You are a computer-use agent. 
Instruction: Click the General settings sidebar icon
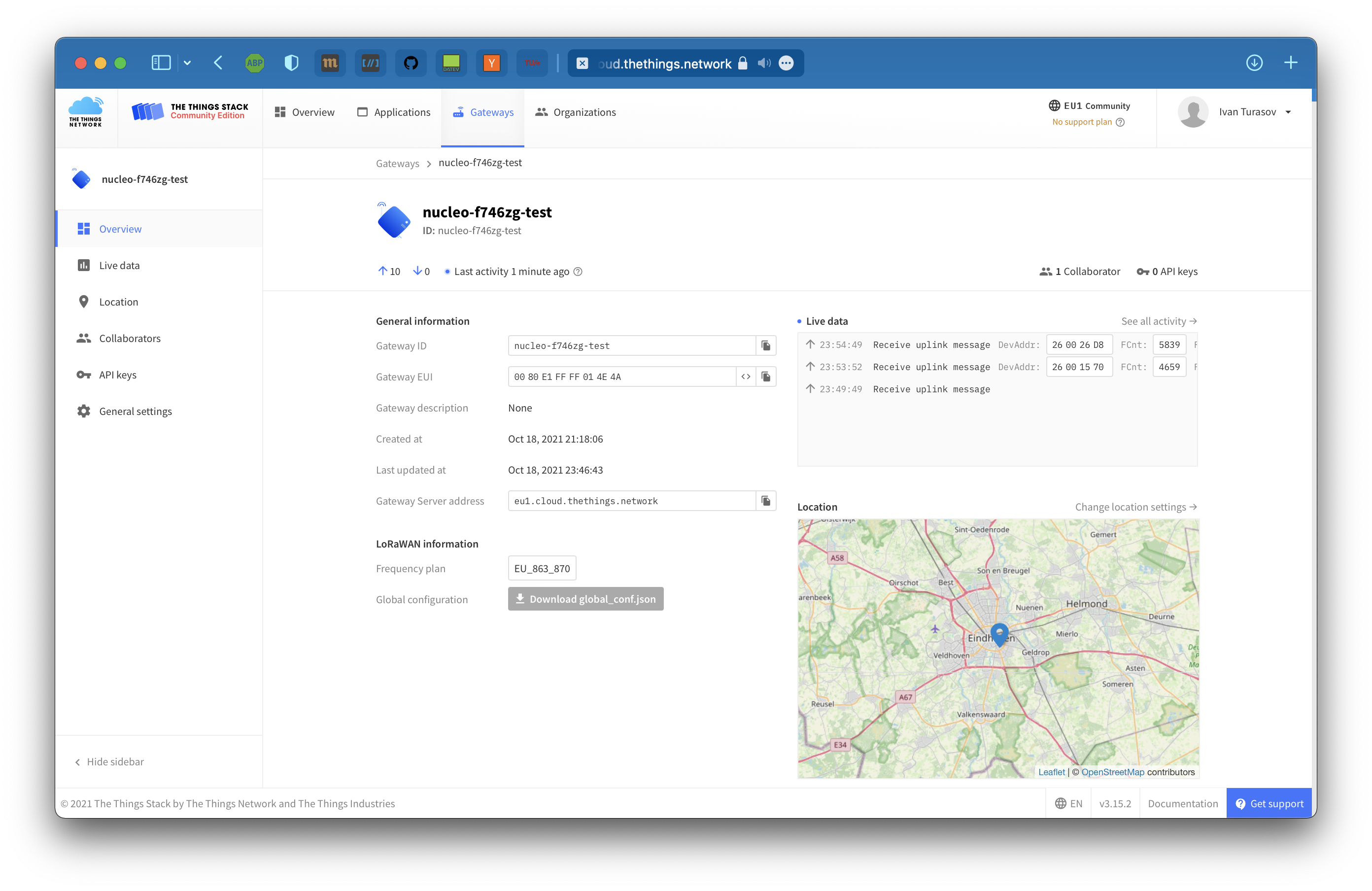pos(83,411)
